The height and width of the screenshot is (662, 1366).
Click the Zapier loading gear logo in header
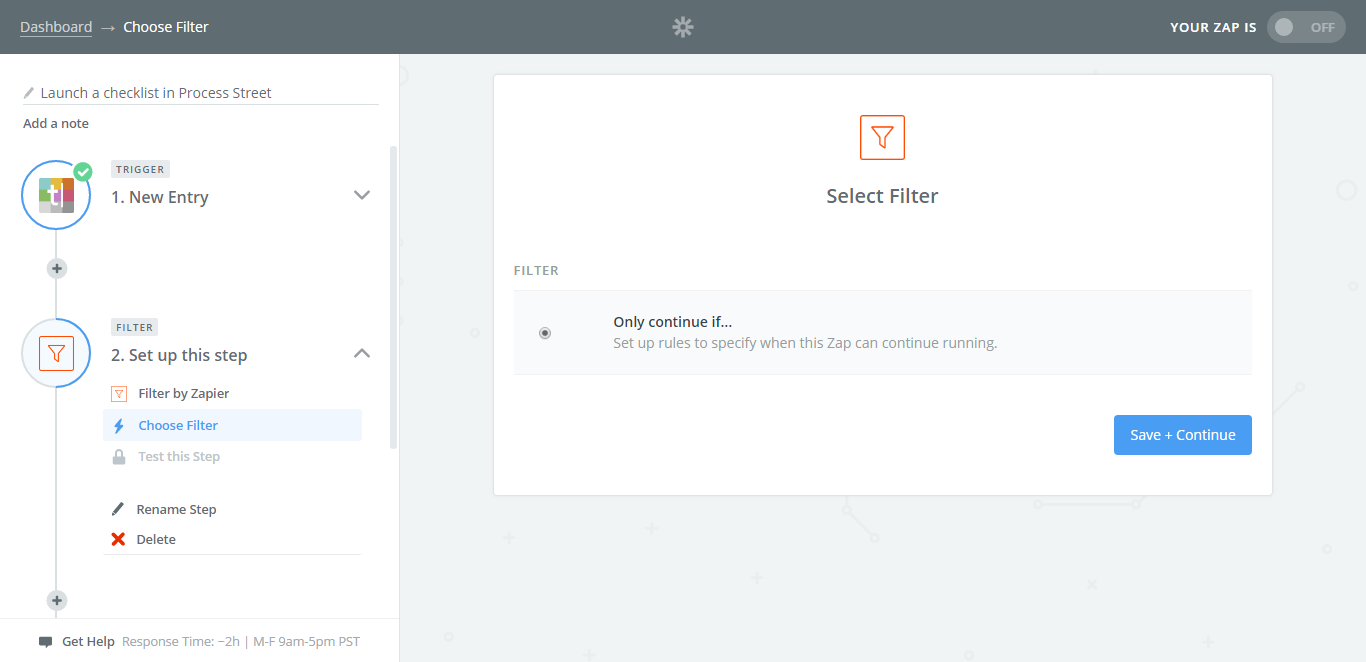click(683, 27)
